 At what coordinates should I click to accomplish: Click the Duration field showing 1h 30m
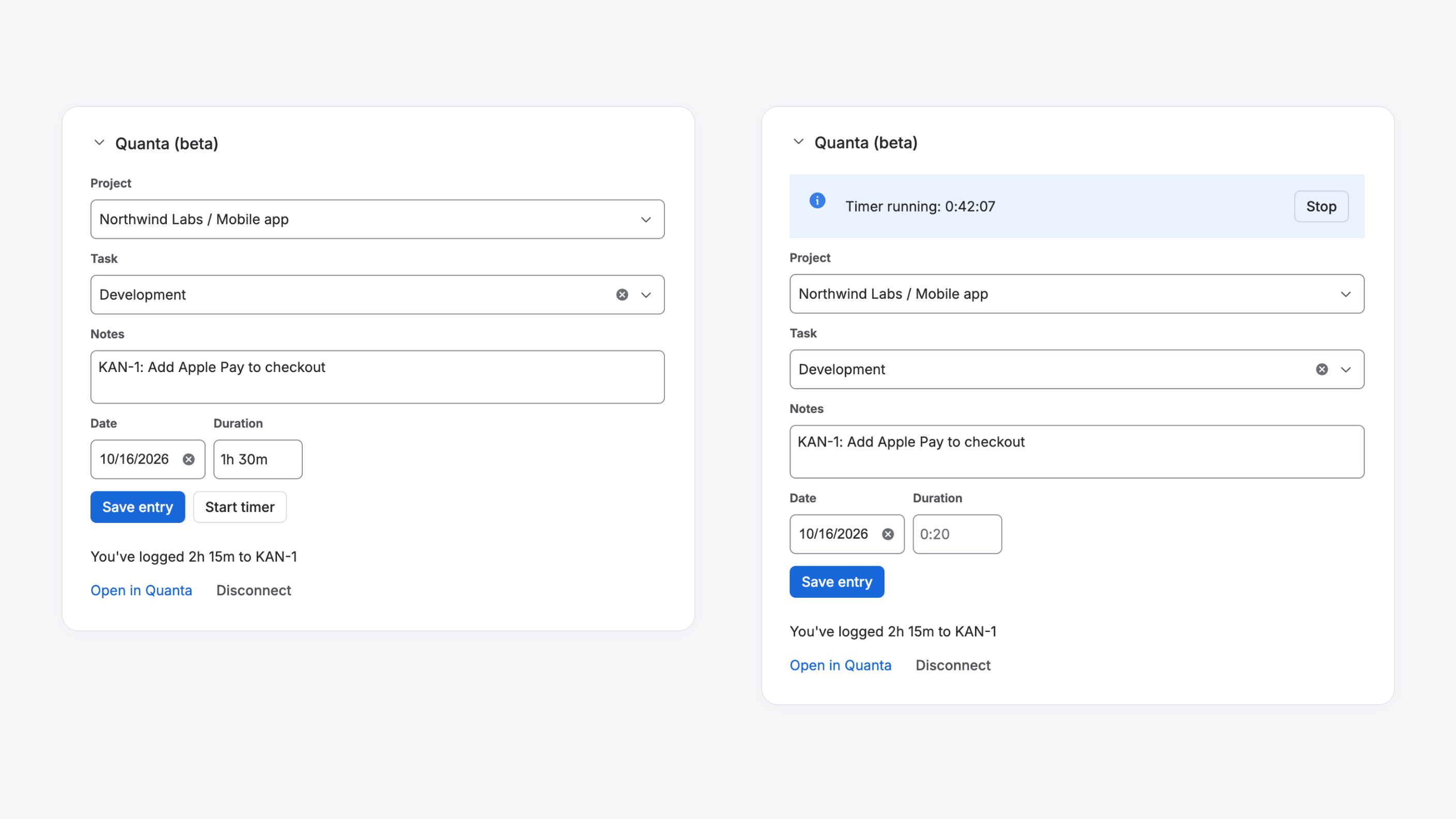258,459
